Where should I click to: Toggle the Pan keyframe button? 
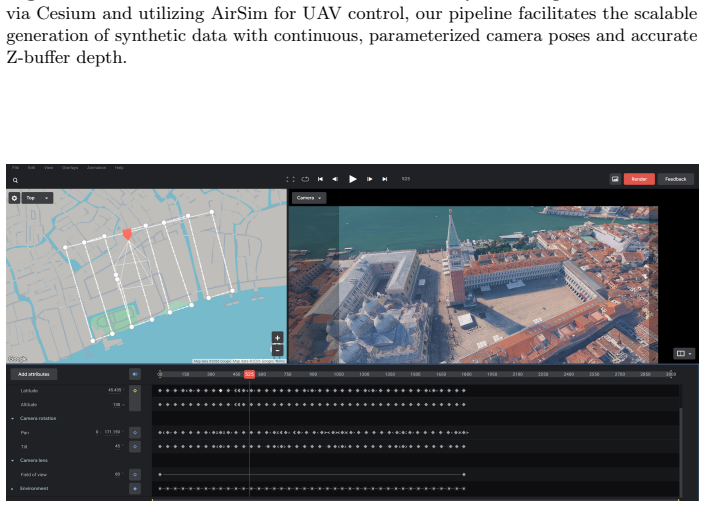(135, 432)
